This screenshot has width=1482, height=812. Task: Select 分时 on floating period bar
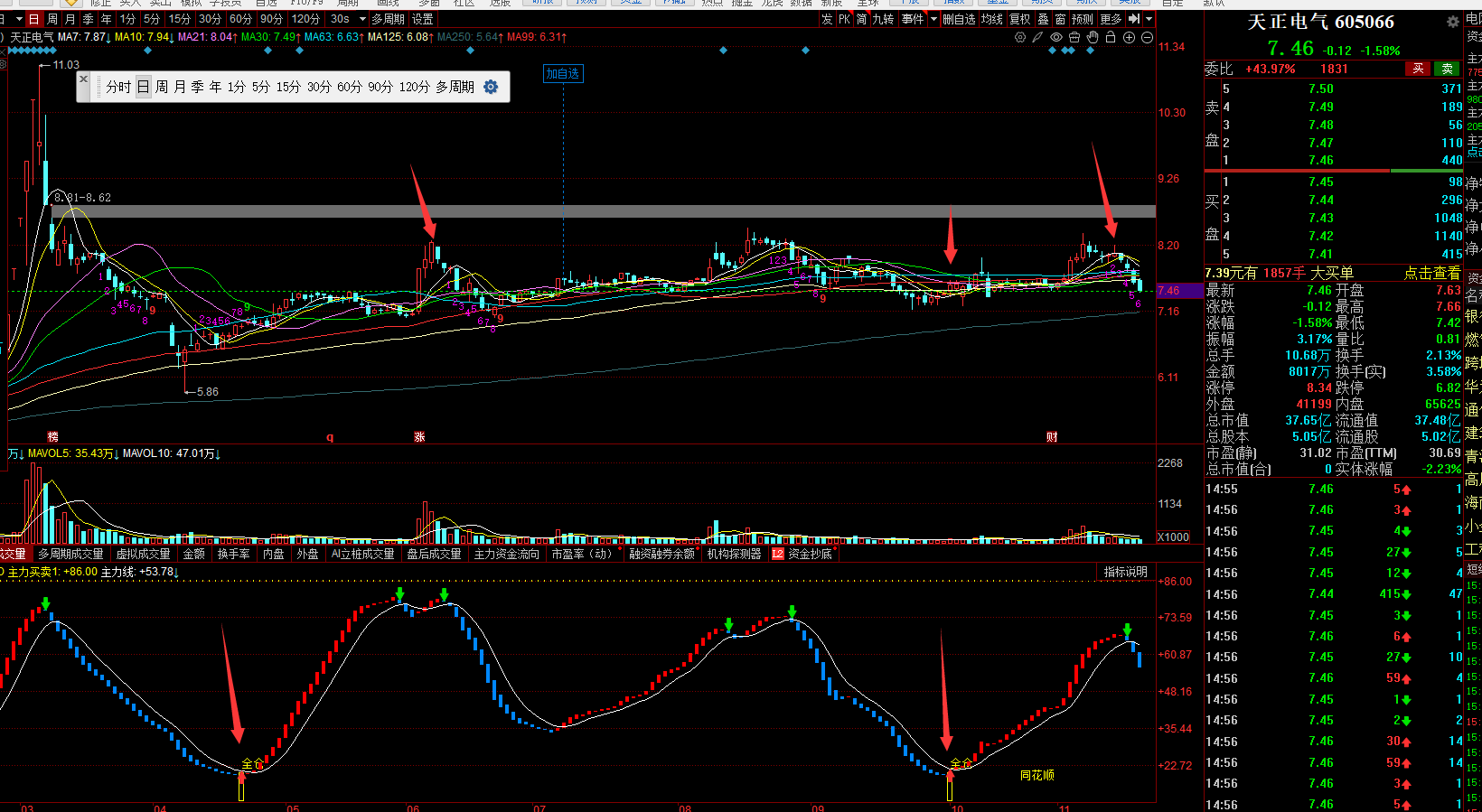tap(118, 87)
